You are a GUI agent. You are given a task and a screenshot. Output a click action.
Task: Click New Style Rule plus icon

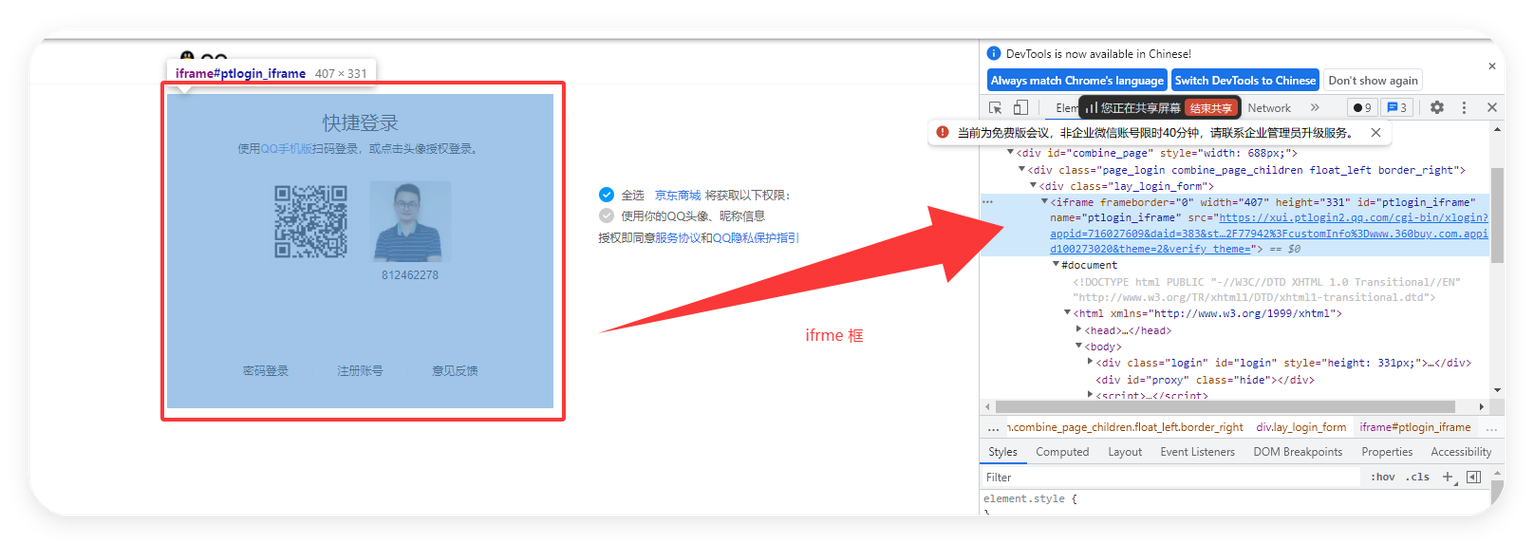[x=1447, y=477]
